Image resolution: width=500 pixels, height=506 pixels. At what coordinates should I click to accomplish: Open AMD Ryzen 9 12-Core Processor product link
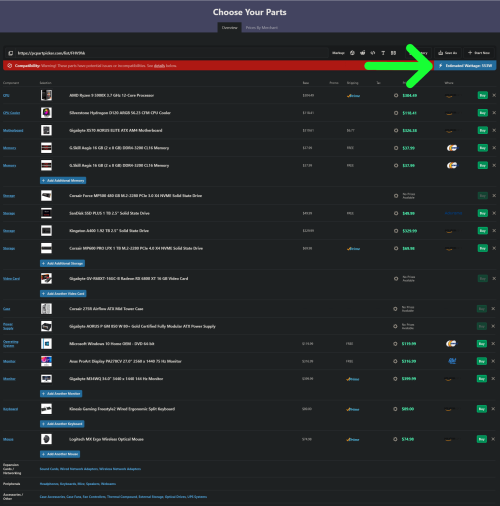pyautogui.click(x=112, y=95)
